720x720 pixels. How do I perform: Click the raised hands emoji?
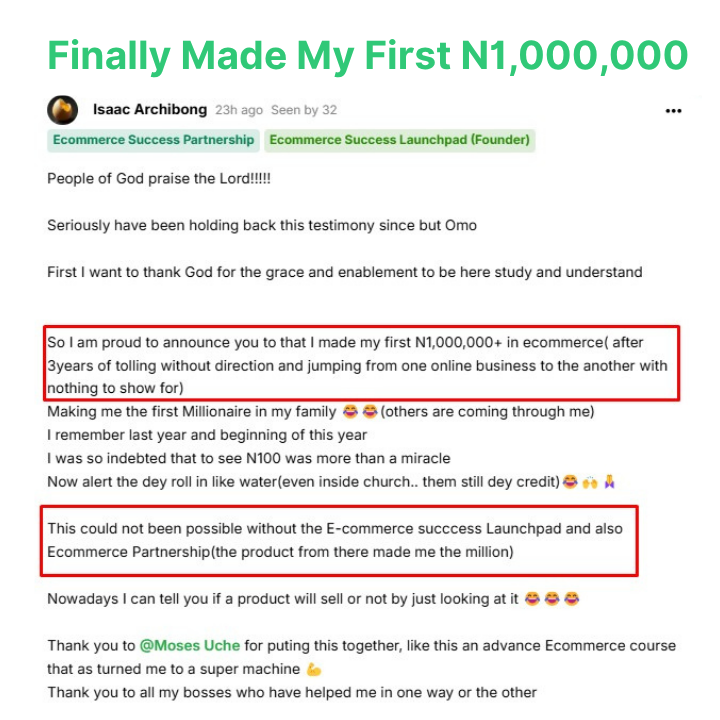tap(590, 482)
